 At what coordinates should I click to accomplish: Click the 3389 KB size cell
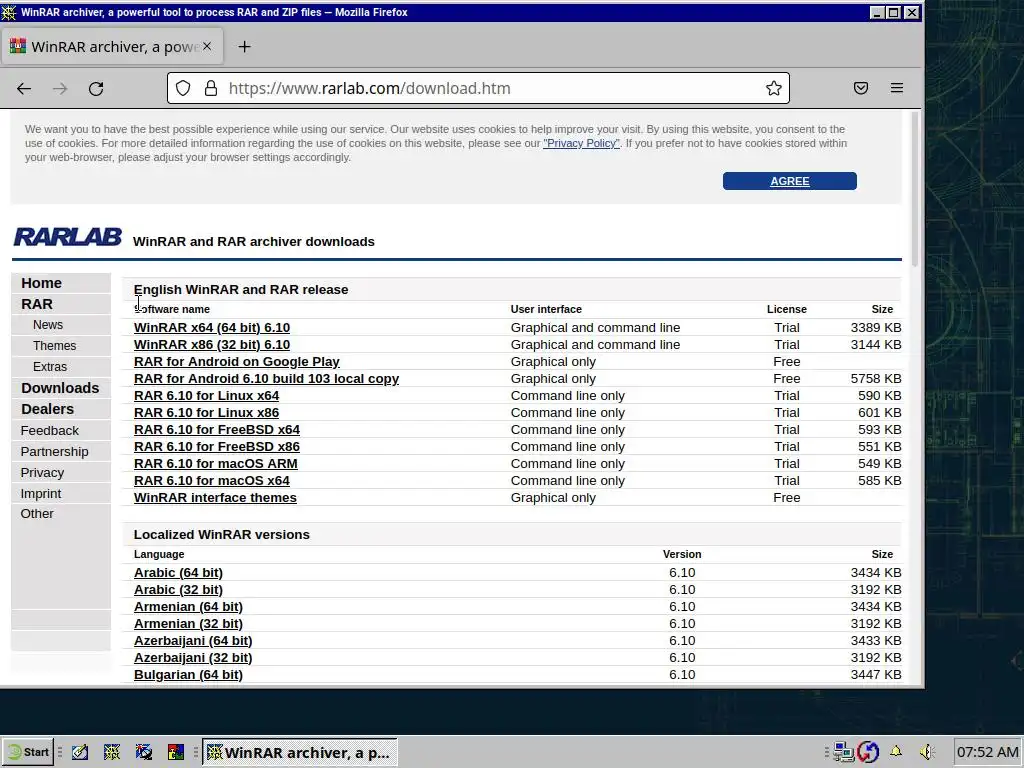(x=876, y=328)
